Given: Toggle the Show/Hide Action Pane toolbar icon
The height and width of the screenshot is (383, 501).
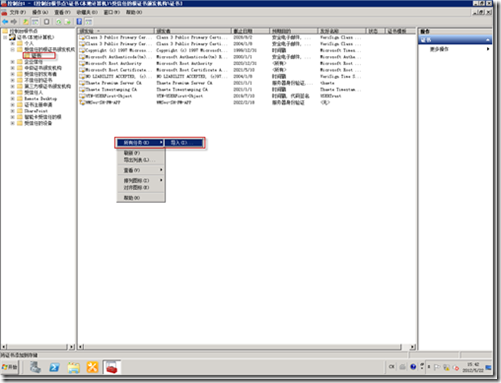Looking at the screenshot, I should point(88,22).
